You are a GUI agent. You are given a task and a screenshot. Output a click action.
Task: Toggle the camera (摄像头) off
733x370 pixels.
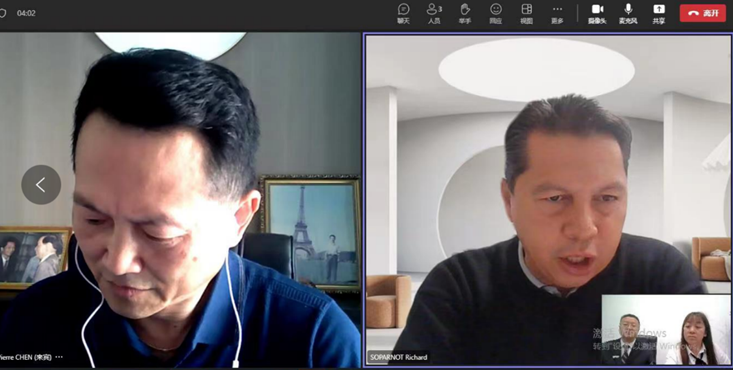(x=597, y=14)
